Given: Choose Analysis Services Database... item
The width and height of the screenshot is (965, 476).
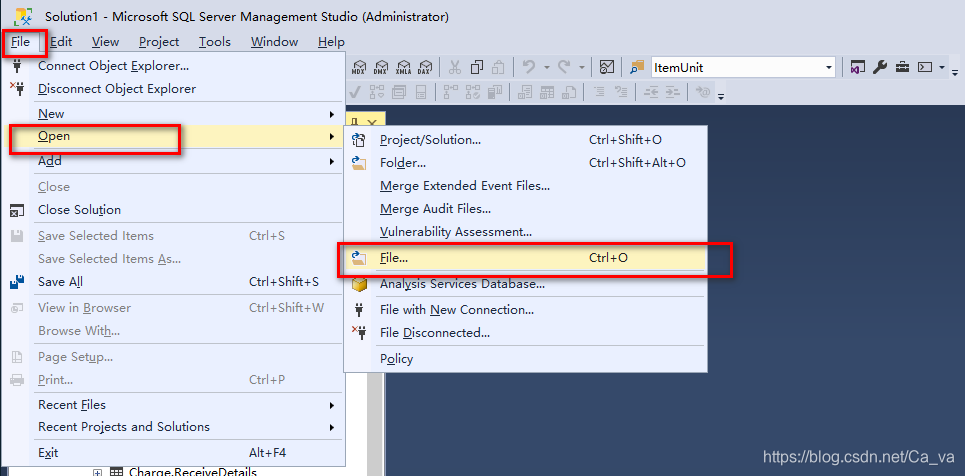Looking at the screenshot, I should (525, 284).
